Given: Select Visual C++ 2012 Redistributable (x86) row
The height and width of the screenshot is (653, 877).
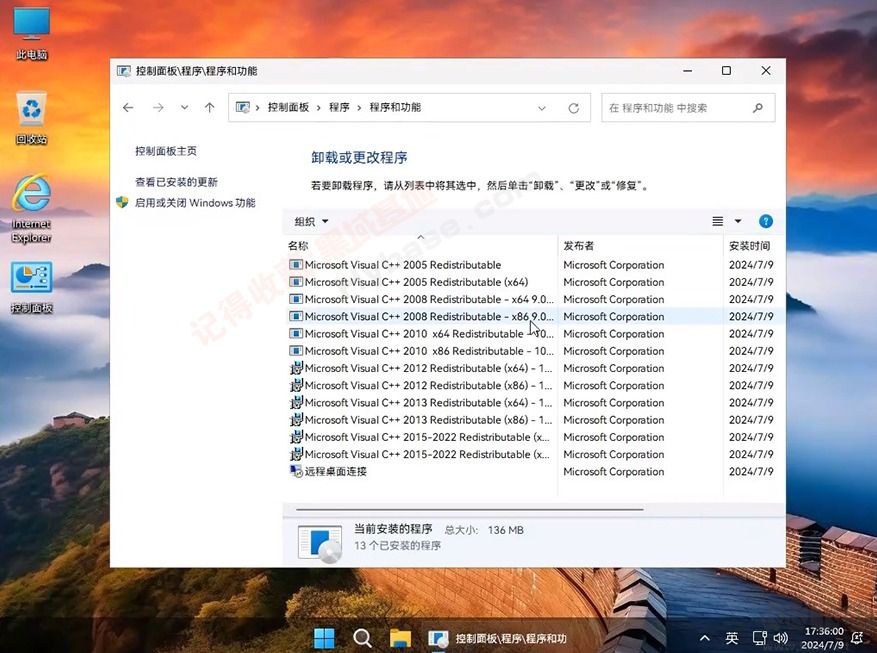Looking at the screenshot, I should click(534, 385).
